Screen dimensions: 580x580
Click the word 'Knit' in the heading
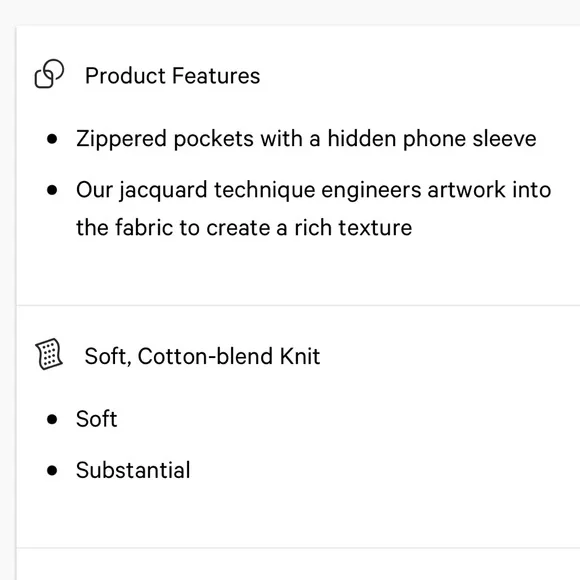pos(300,356)
